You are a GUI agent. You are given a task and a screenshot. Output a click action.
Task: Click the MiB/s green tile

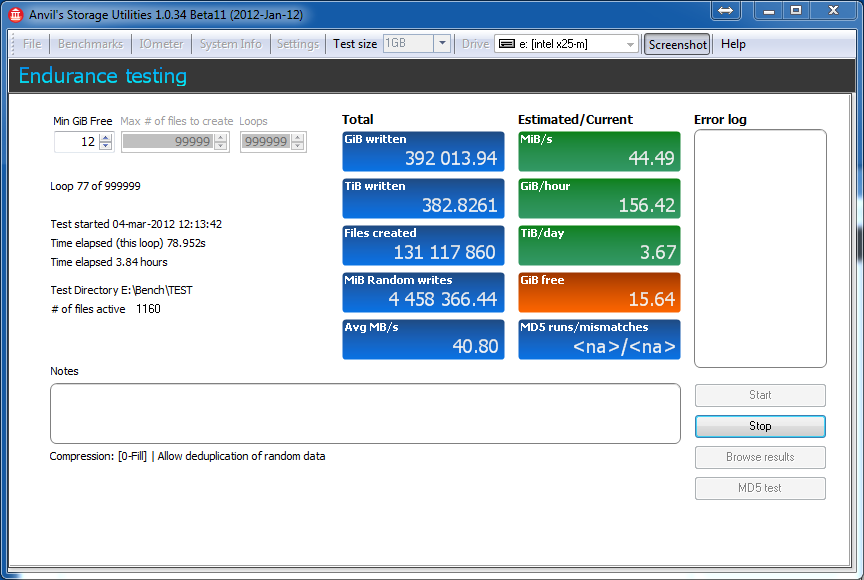coord(599,151)
